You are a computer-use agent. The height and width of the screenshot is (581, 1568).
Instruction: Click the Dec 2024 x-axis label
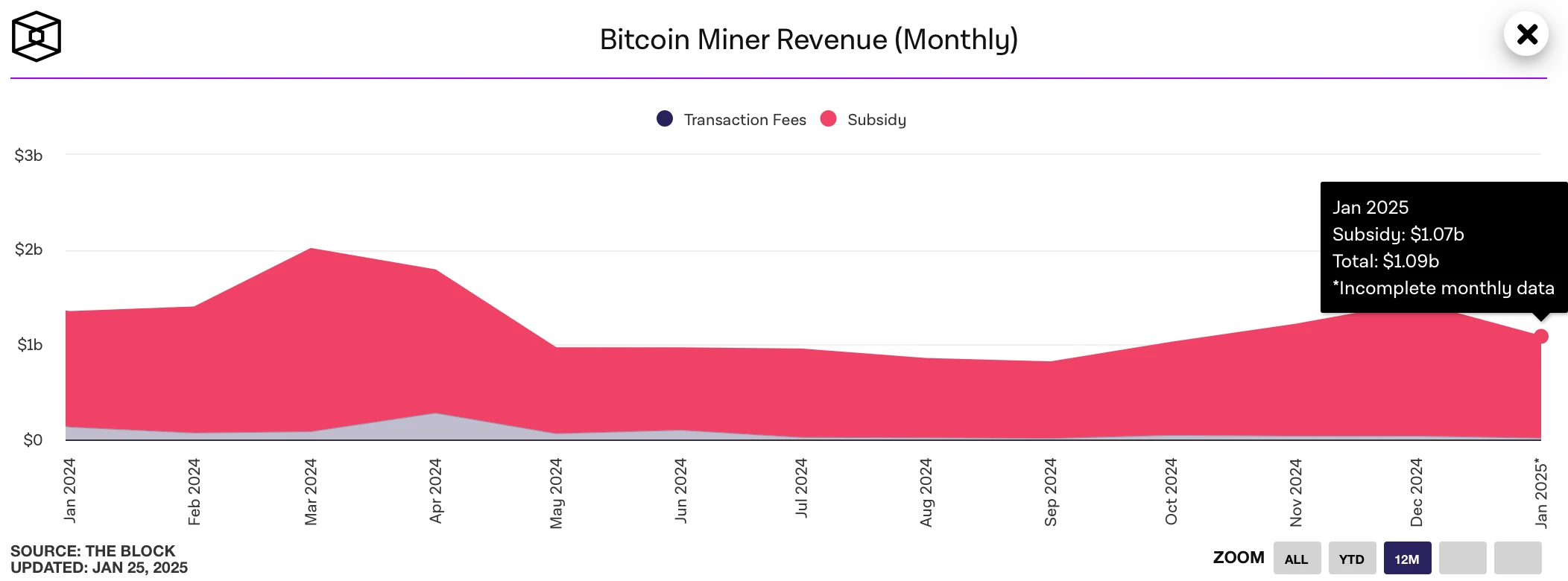[x=1416, y=492]
